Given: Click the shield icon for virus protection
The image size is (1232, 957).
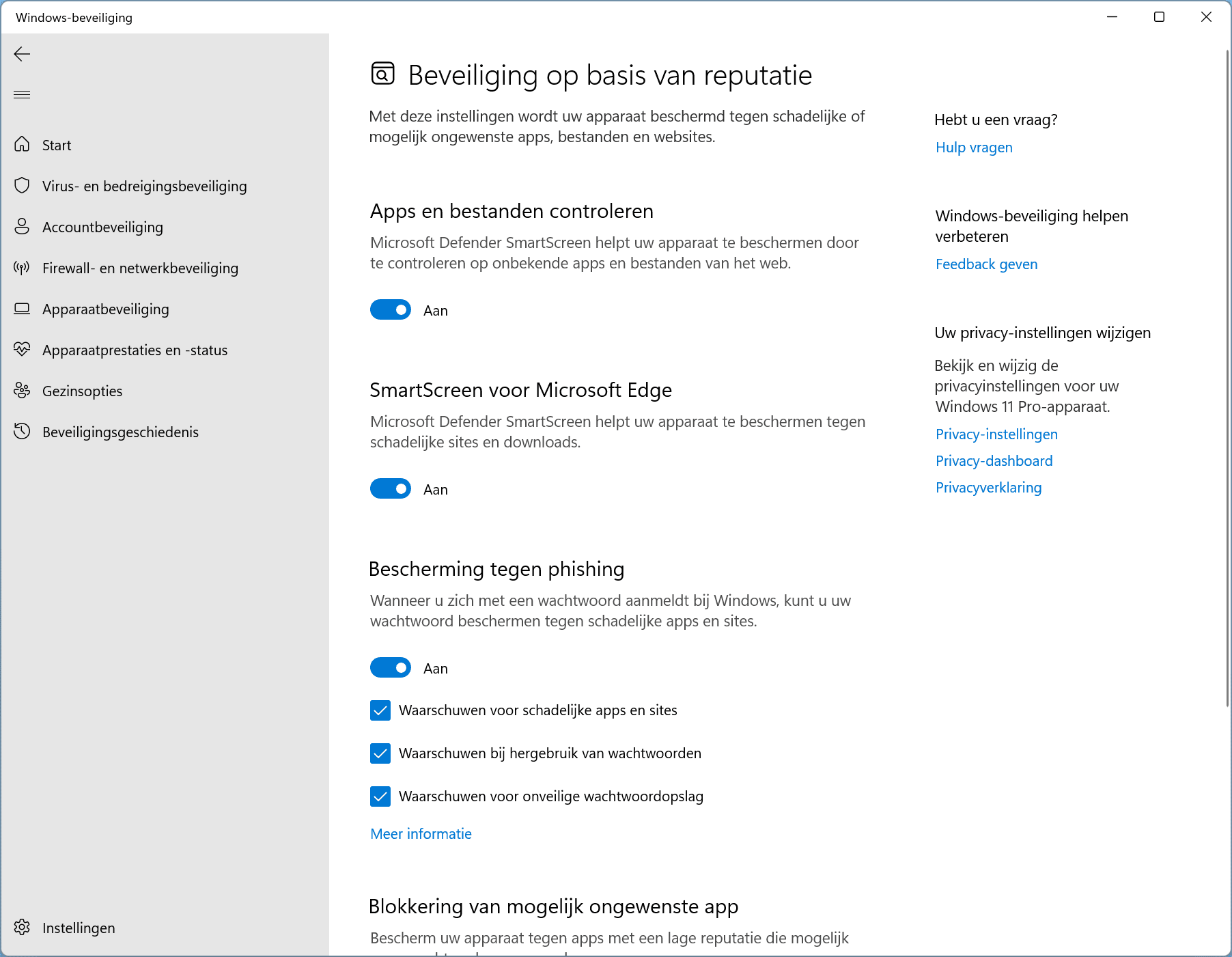Looking at the screenshot, I should tap(22, 185).
